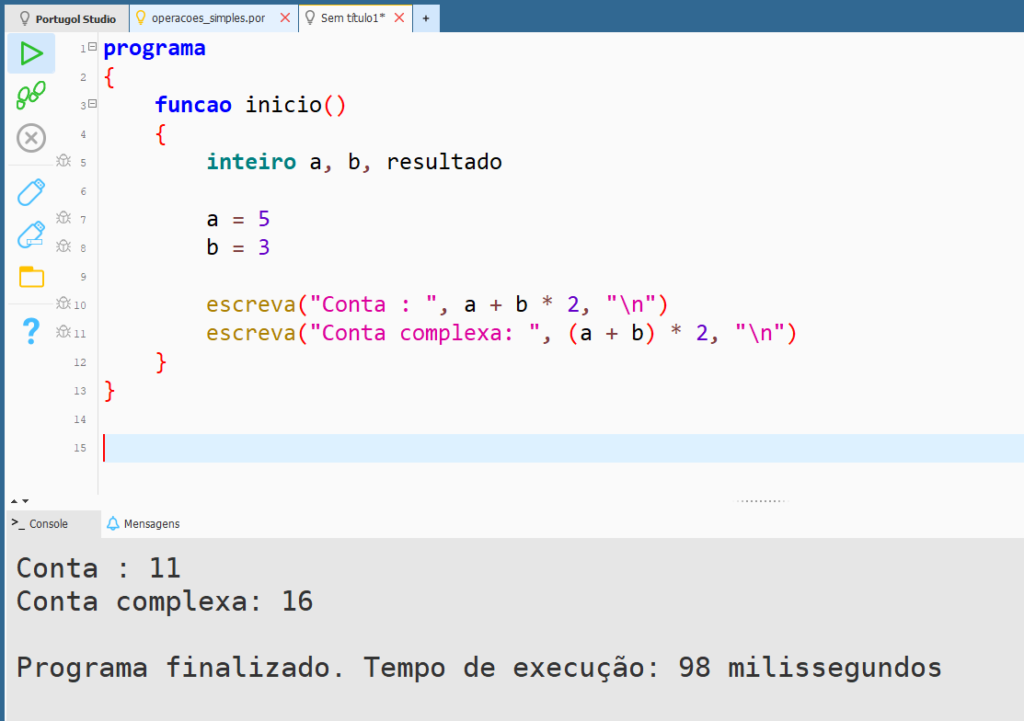
Task: Collapse the programa block on line 1
Action: click(x=92, y=47)
